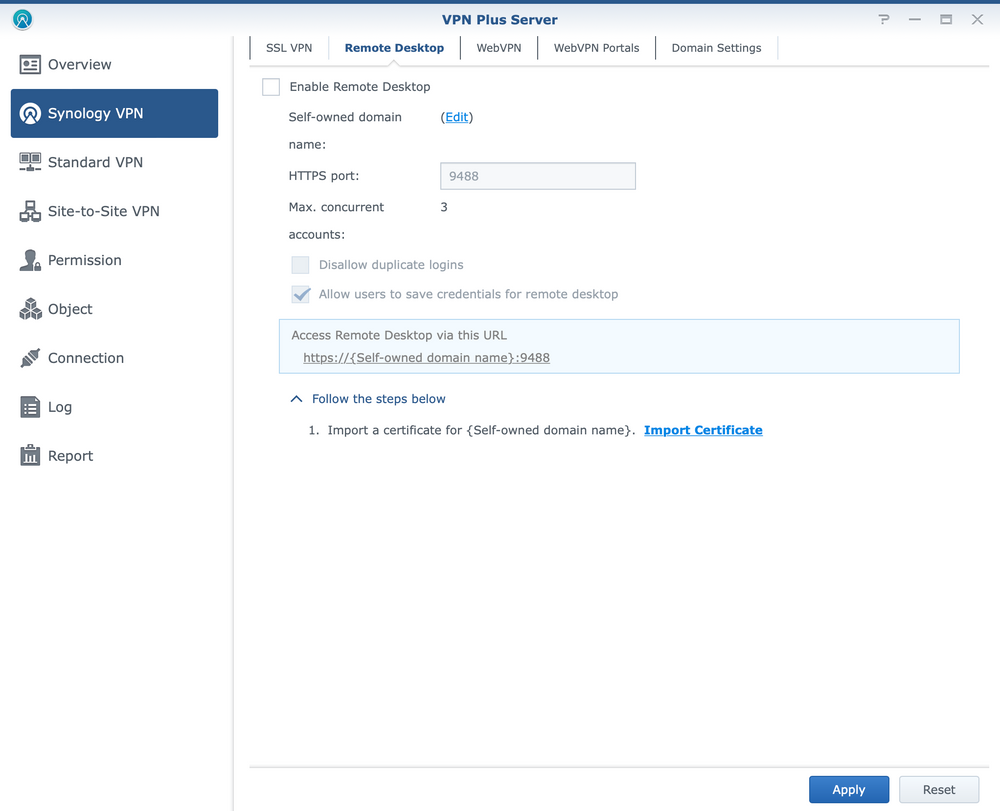Click the HTTPS port input field
The image size is (1000, 811).
tap(538, 176)
